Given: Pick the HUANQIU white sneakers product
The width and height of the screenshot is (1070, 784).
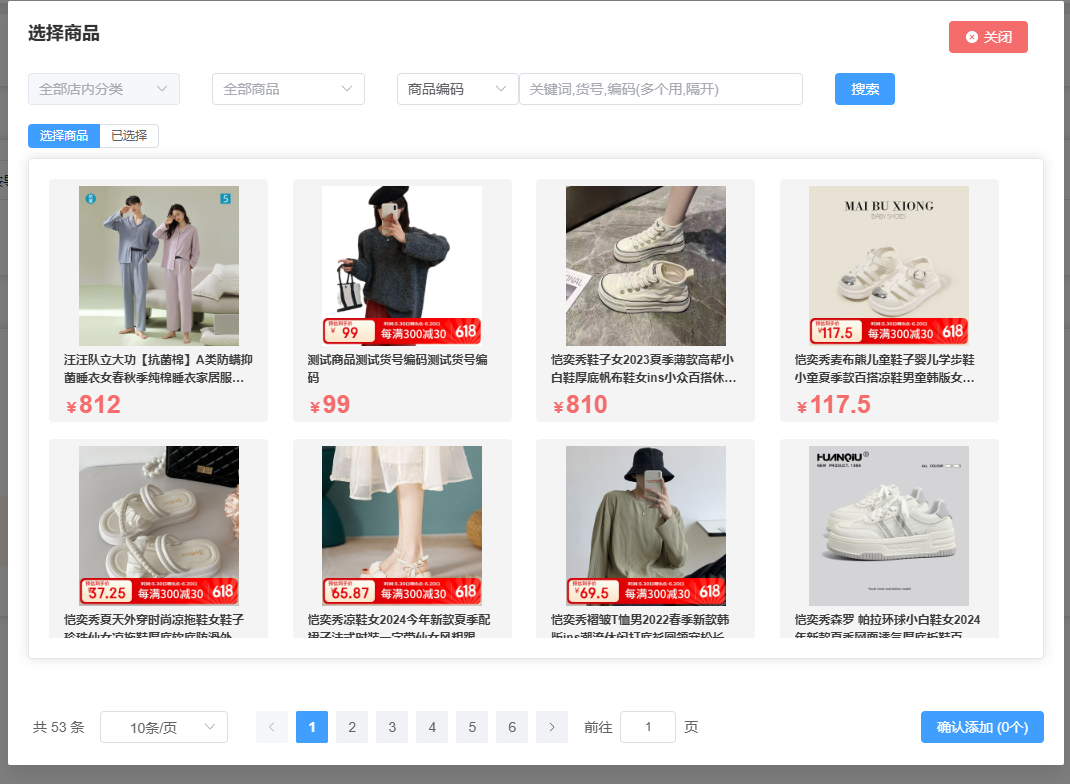Looking at the screenshot, I should click(889, 526).
